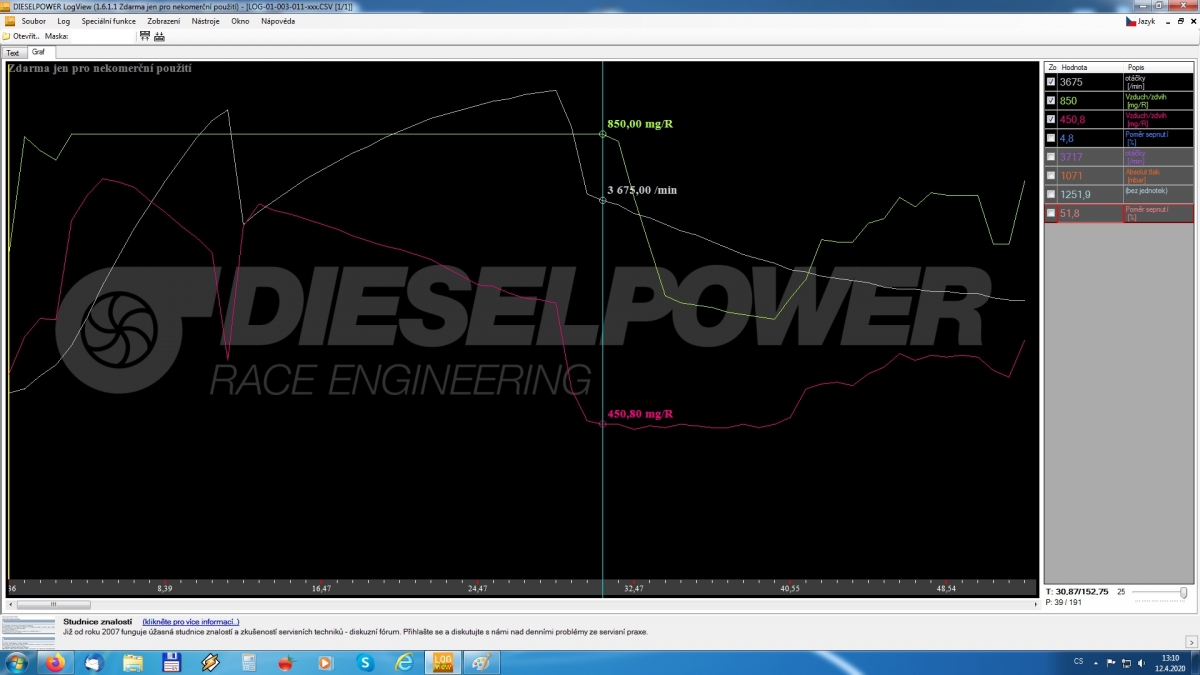Click the scrollbar right arrow under graph
Image resolution: width=1200 pixels, height=675 pixels.
coord(1034,604)
